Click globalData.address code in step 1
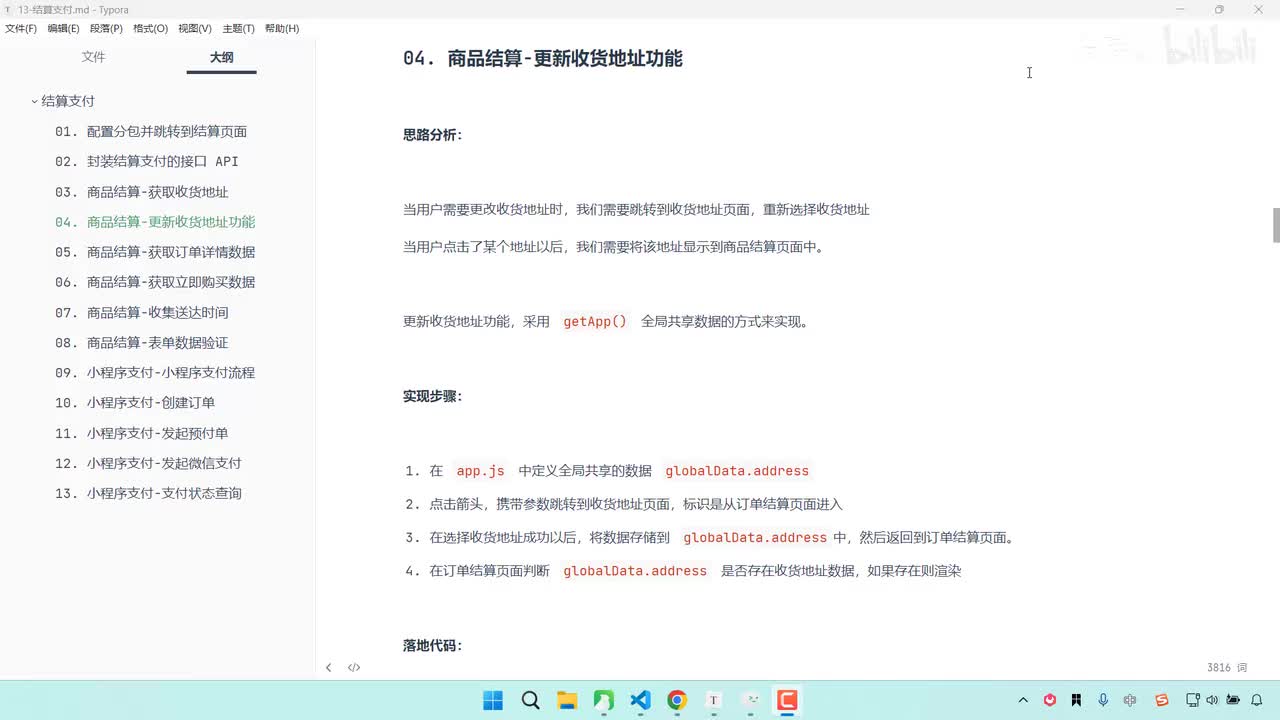1280x720 pixels. pyautogui.click(x=737, y=470)
